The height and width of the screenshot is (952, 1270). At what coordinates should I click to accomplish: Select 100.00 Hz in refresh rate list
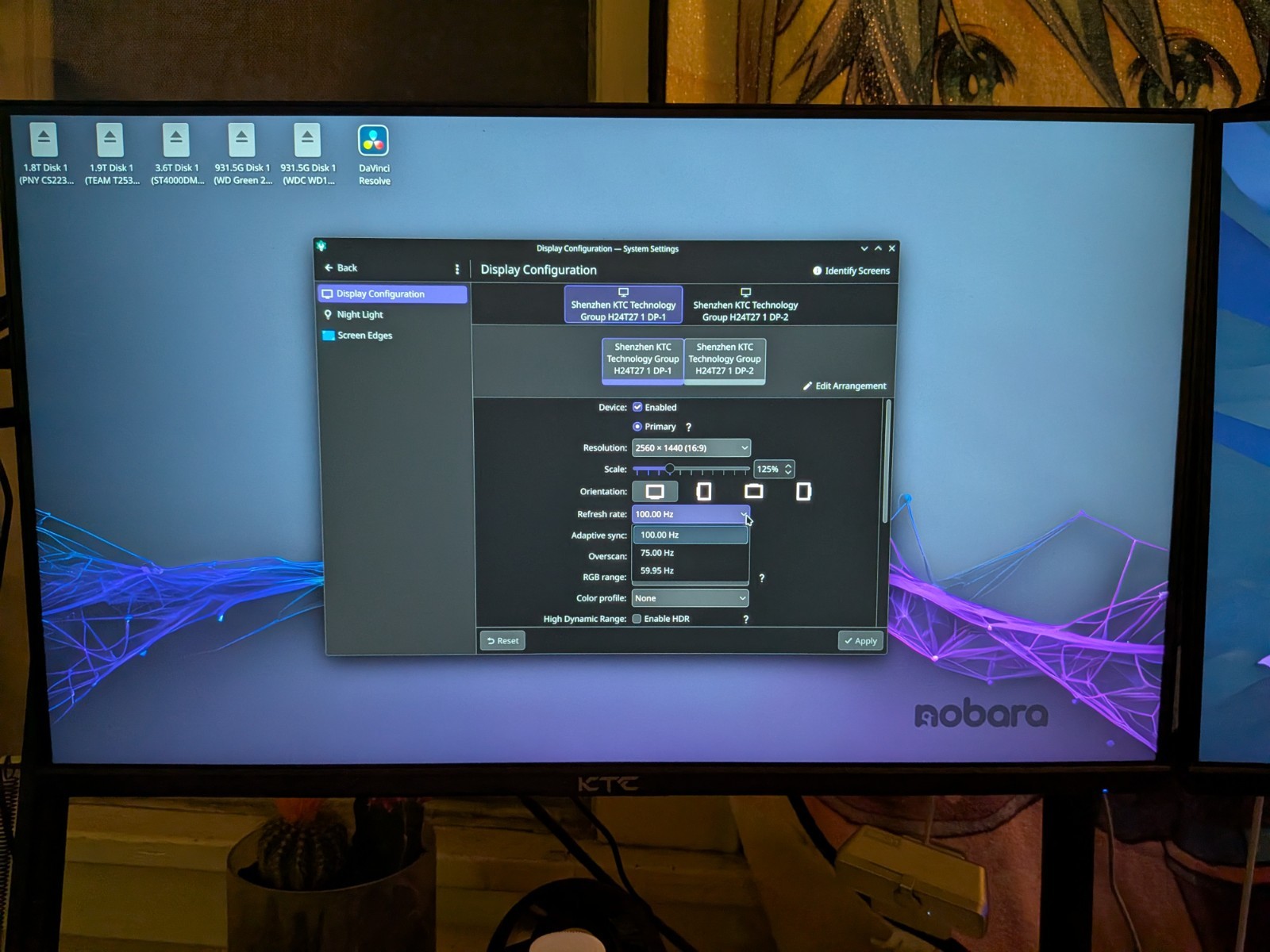point(691,535)
